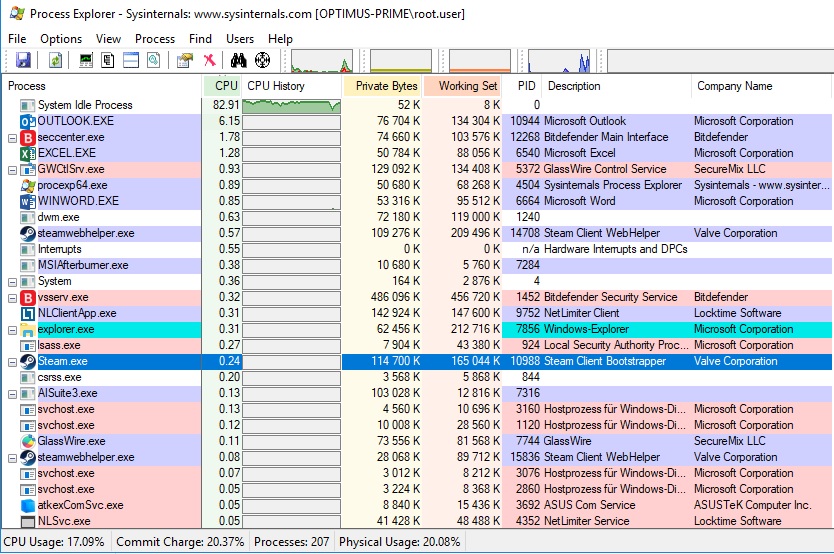
Task: Collapse the explorer.exe tree node
Action: pos(12,330)
